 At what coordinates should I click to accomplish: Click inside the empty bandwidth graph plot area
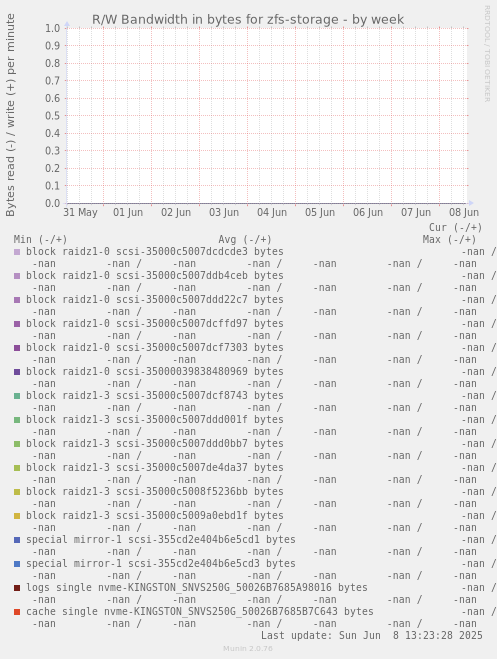pyautogui.click(x=267, y=116)
